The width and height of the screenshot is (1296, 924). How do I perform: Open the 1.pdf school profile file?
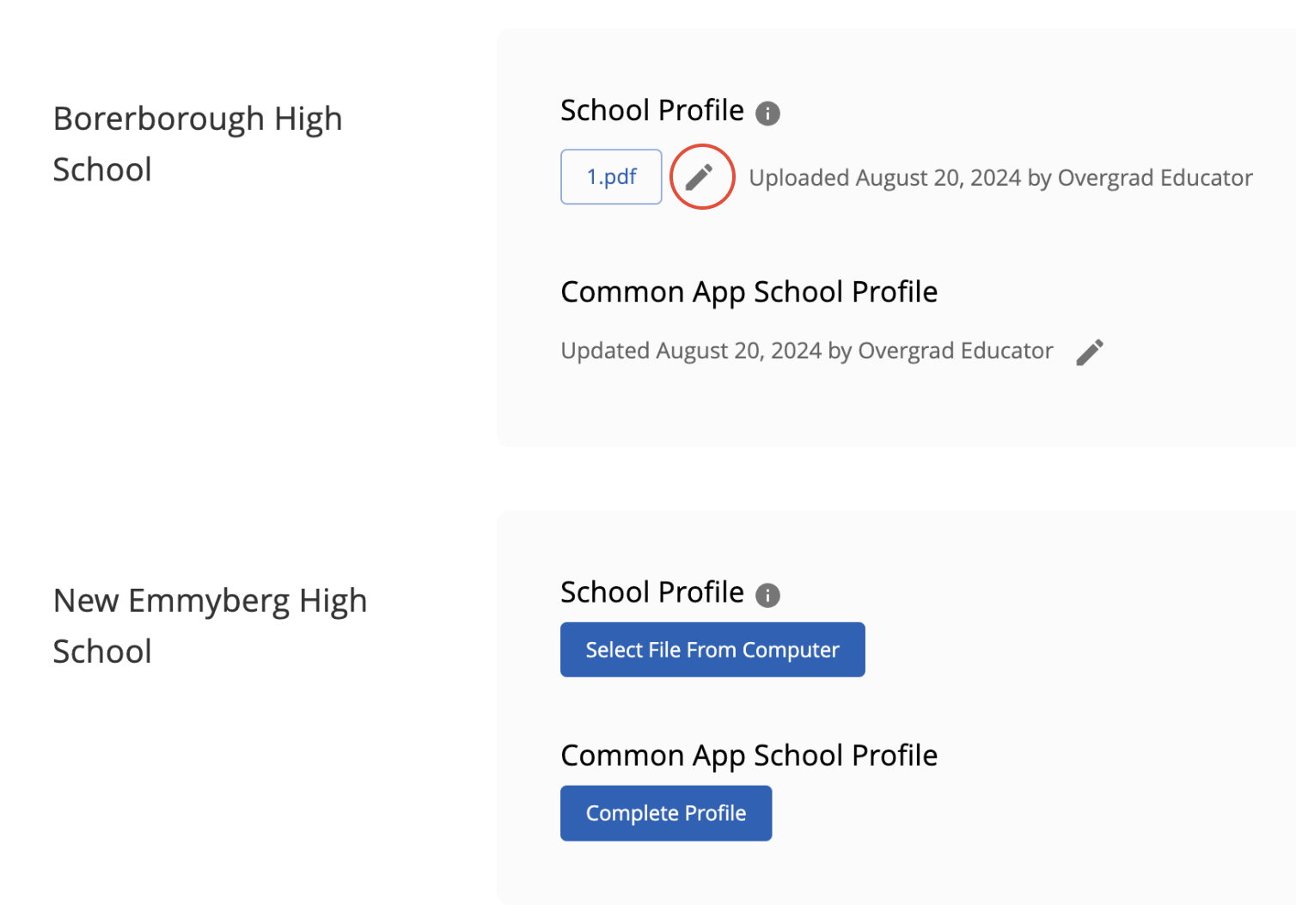(x=611, y=177)
